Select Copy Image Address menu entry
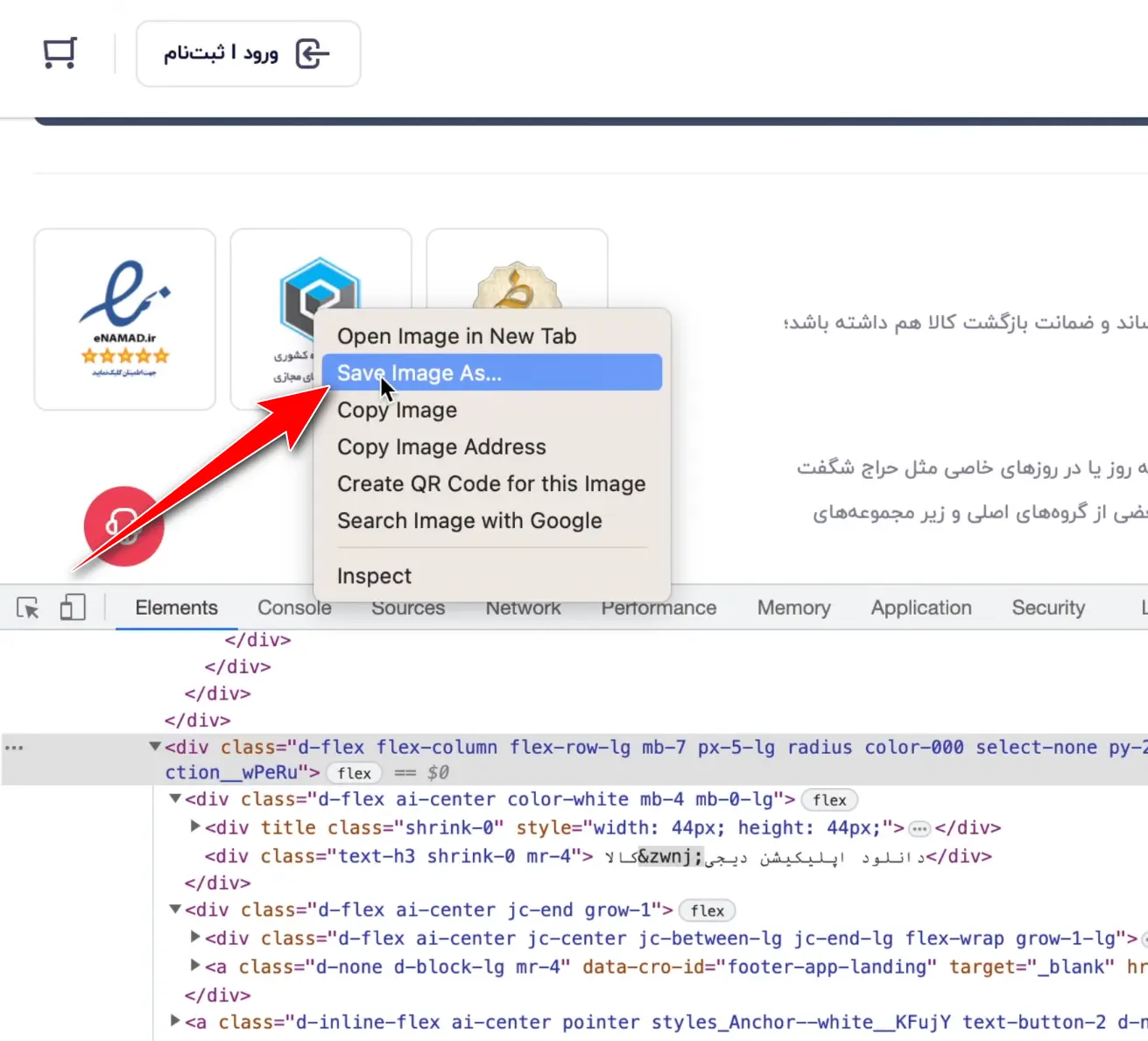Viewport: 1148px width, 1041px height. coord(441,447)
